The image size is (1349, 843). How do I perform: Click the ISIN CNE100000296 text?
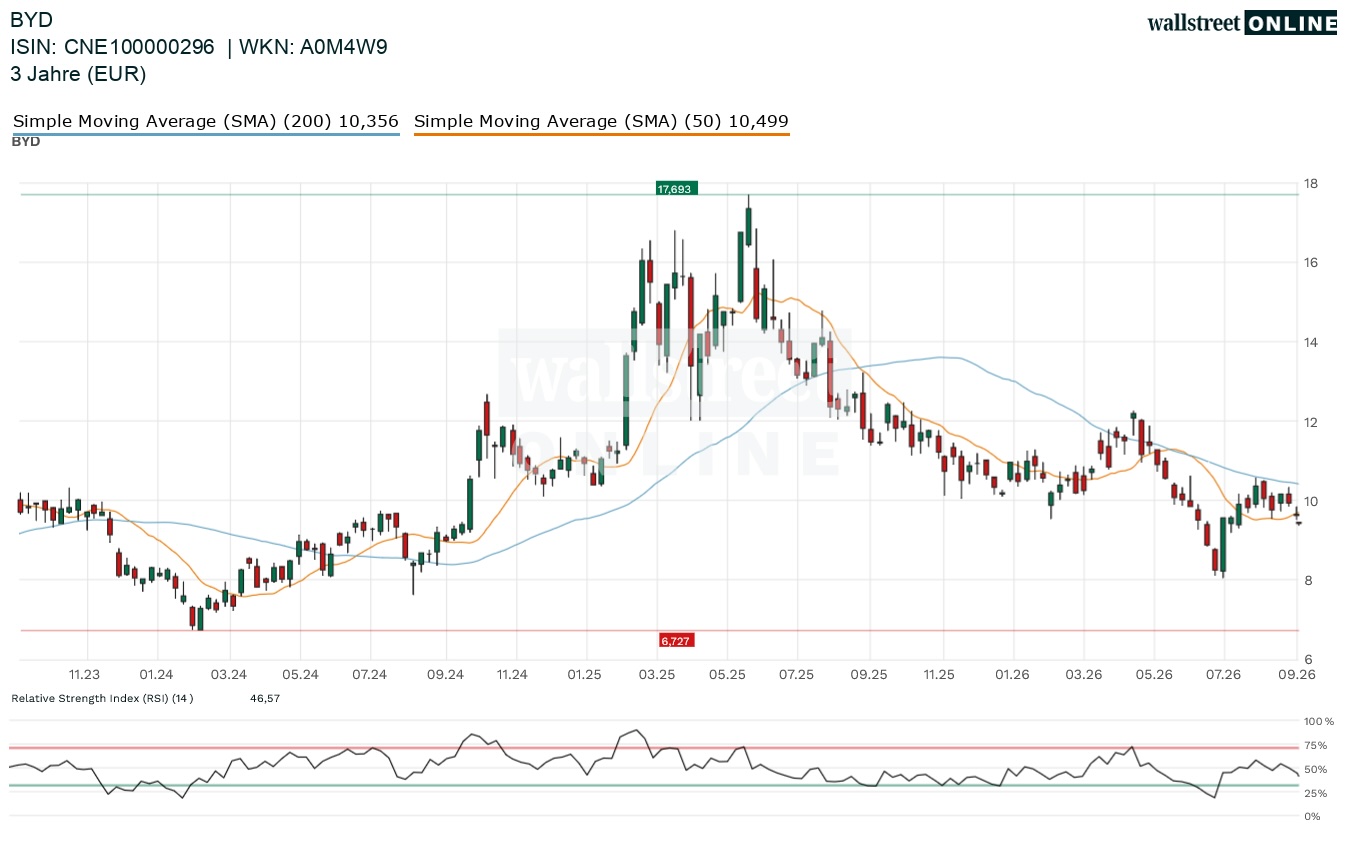113,47
